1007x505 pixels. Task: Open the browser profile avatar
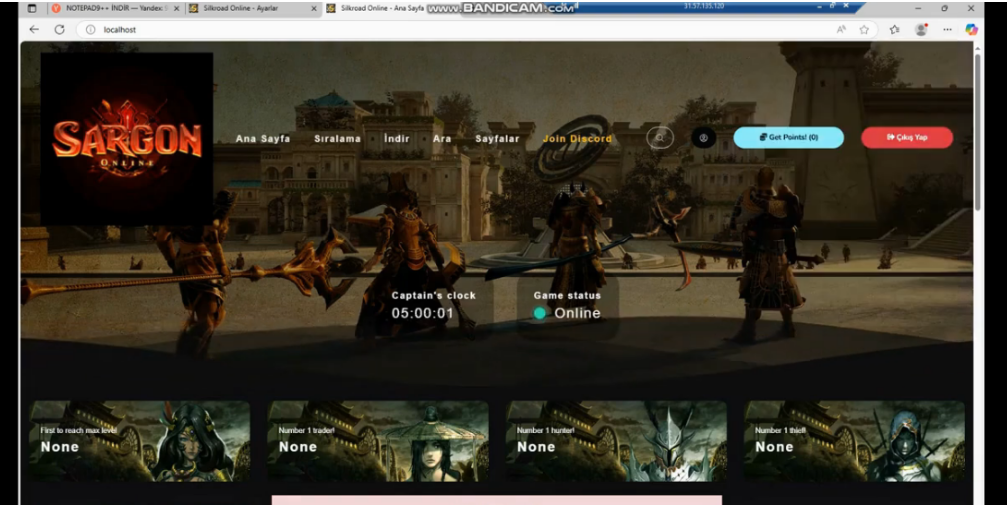click(x=921, y=30)
